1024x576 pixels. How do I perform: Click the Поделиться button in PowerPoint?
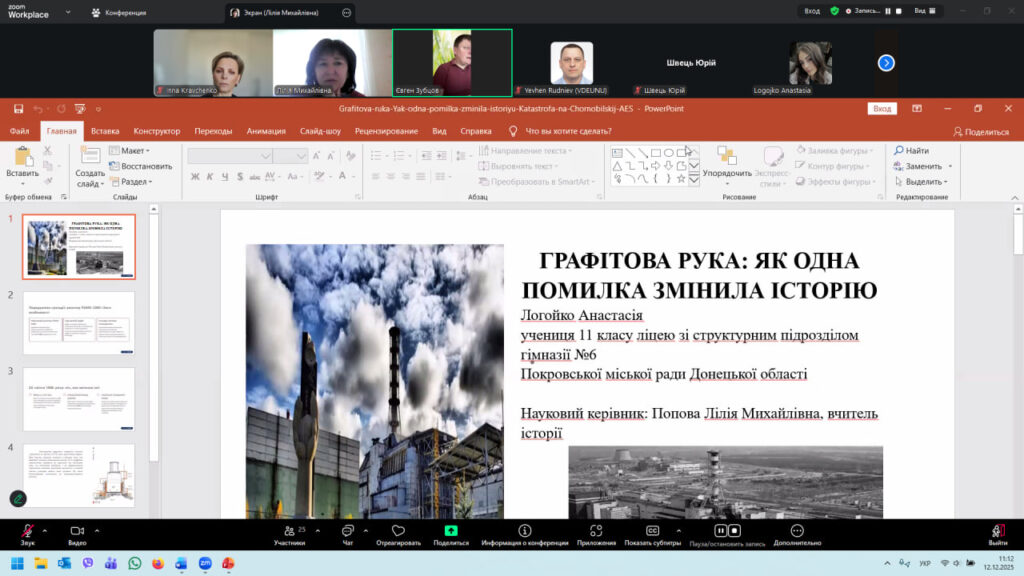(x=980, y=131)
